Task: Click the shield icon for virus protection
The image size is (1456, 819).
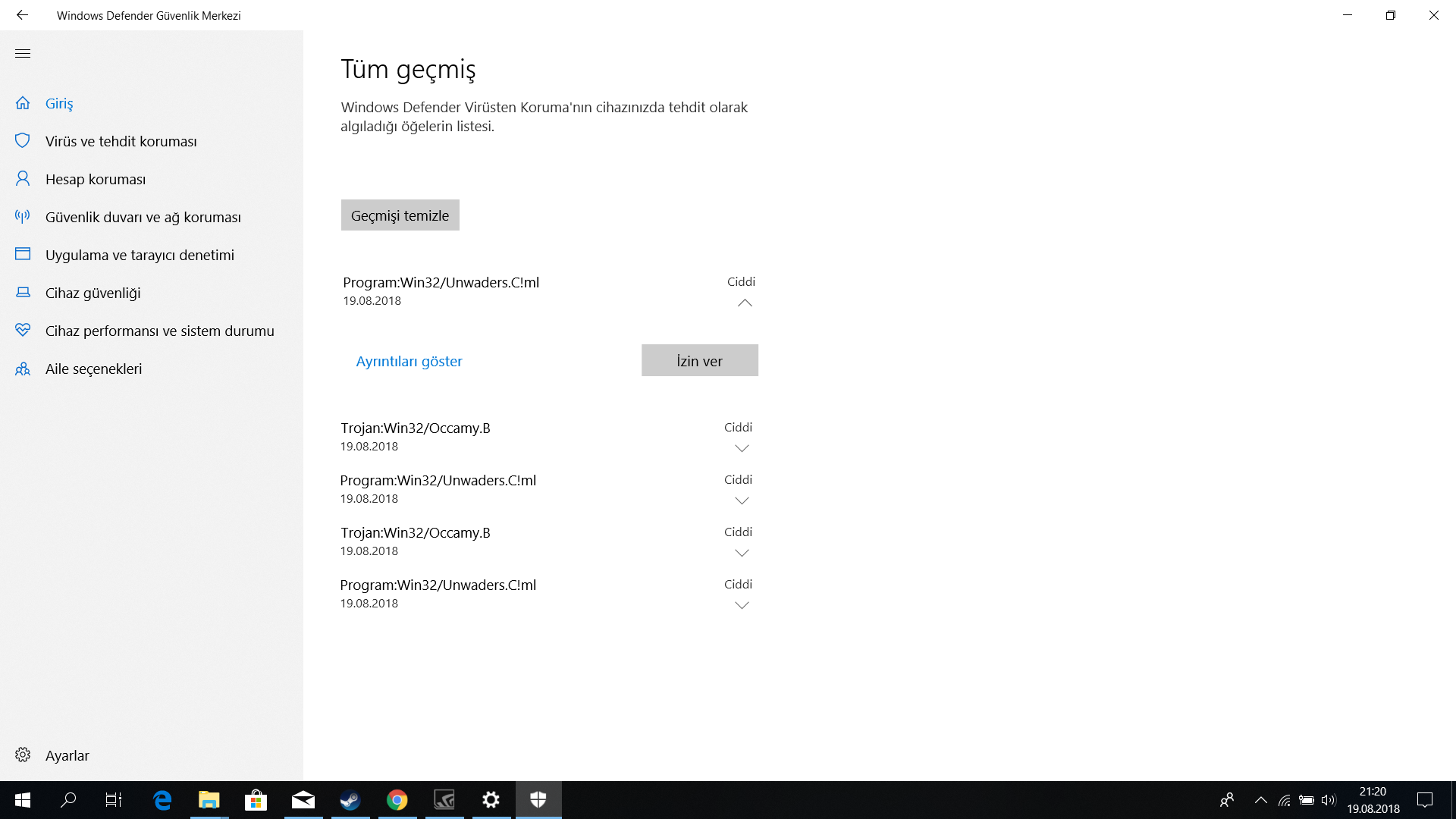Action: click(23, 141)
